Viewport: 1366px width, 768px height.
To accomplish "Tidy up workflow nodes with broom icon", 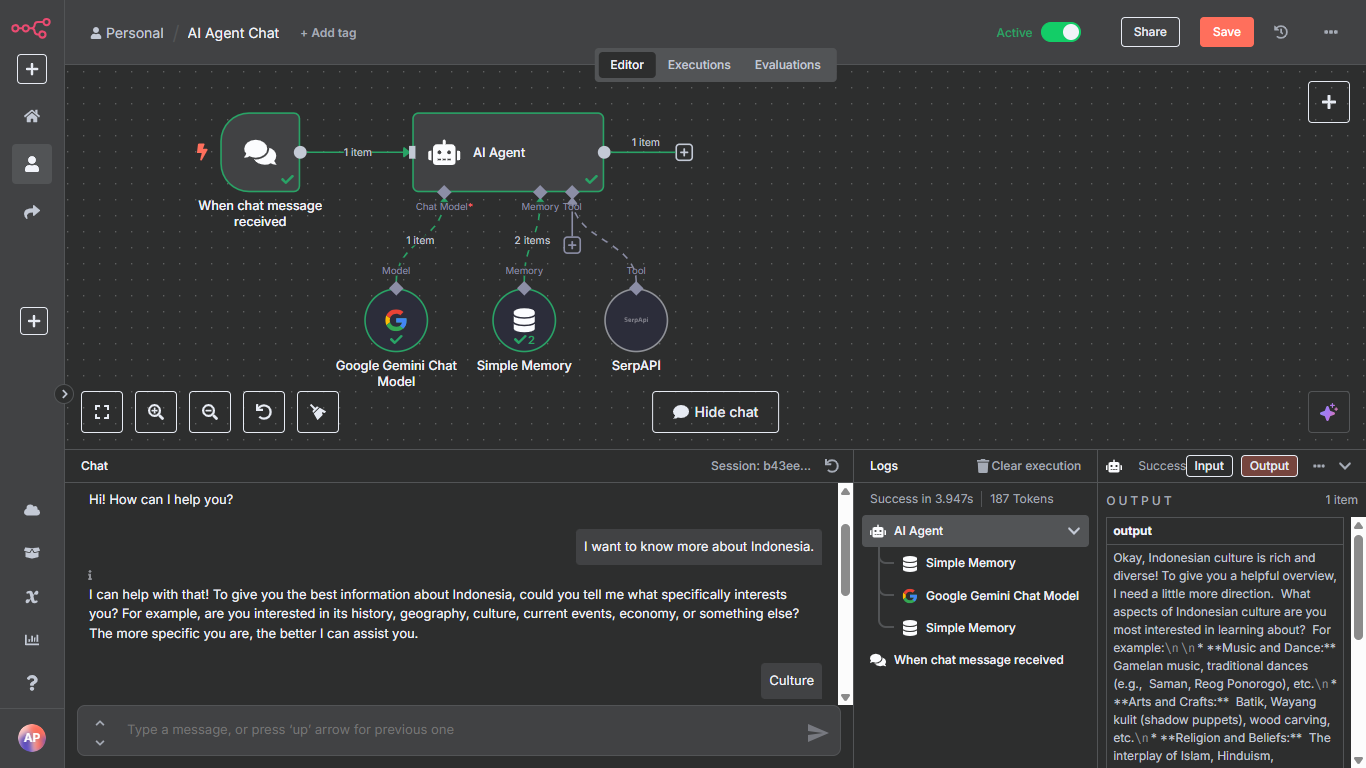I will click(x=318, y=411).
